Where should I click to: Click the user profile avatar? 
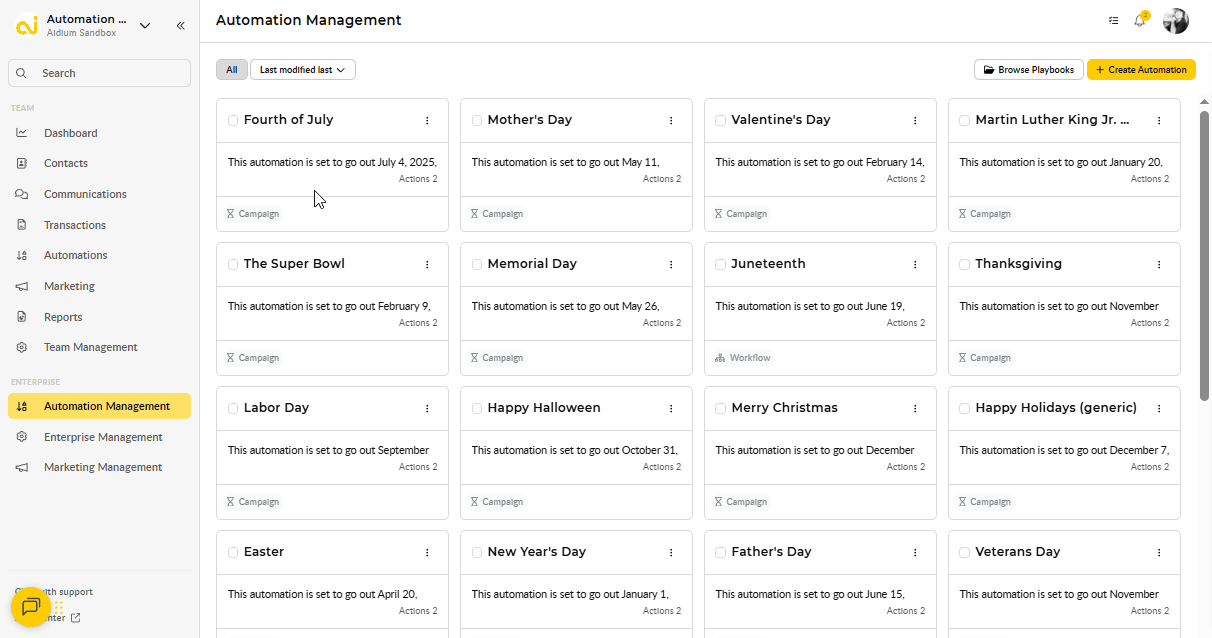1175,21
